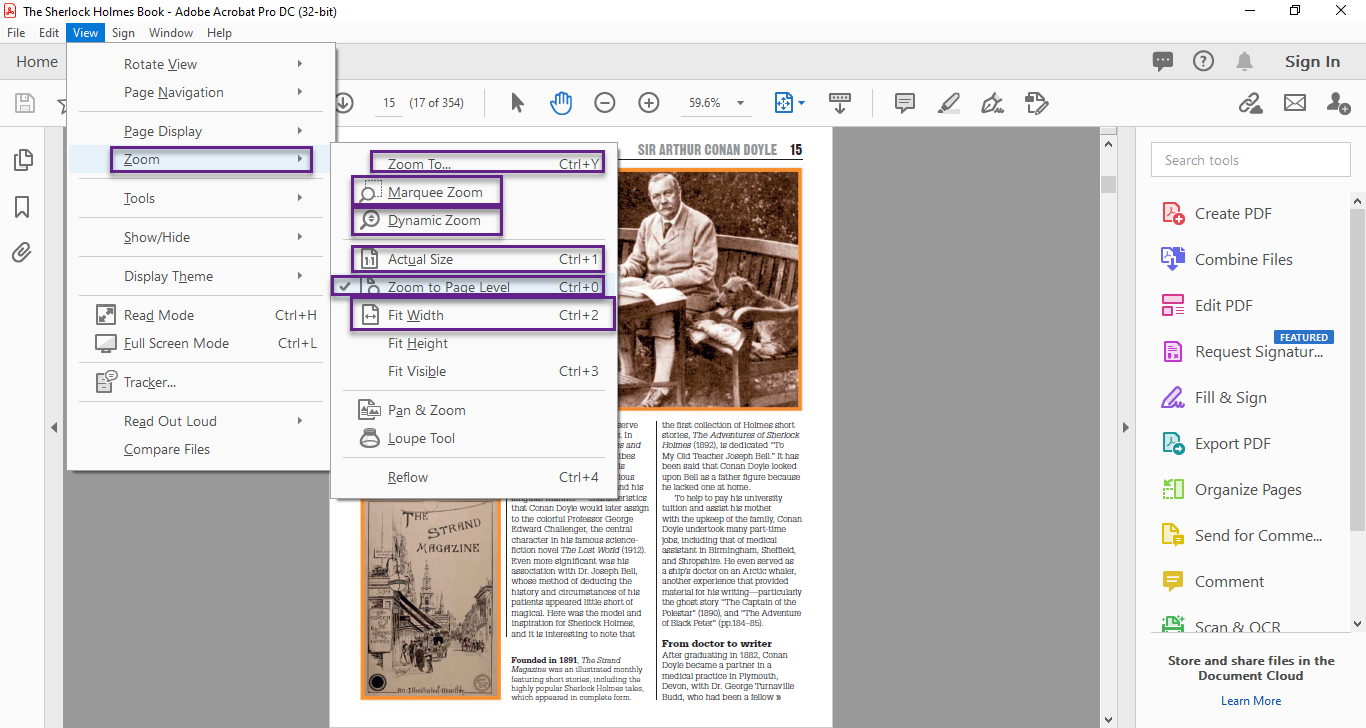
Task: Select the Highlight text tool
Action: (x=948, y=102)
